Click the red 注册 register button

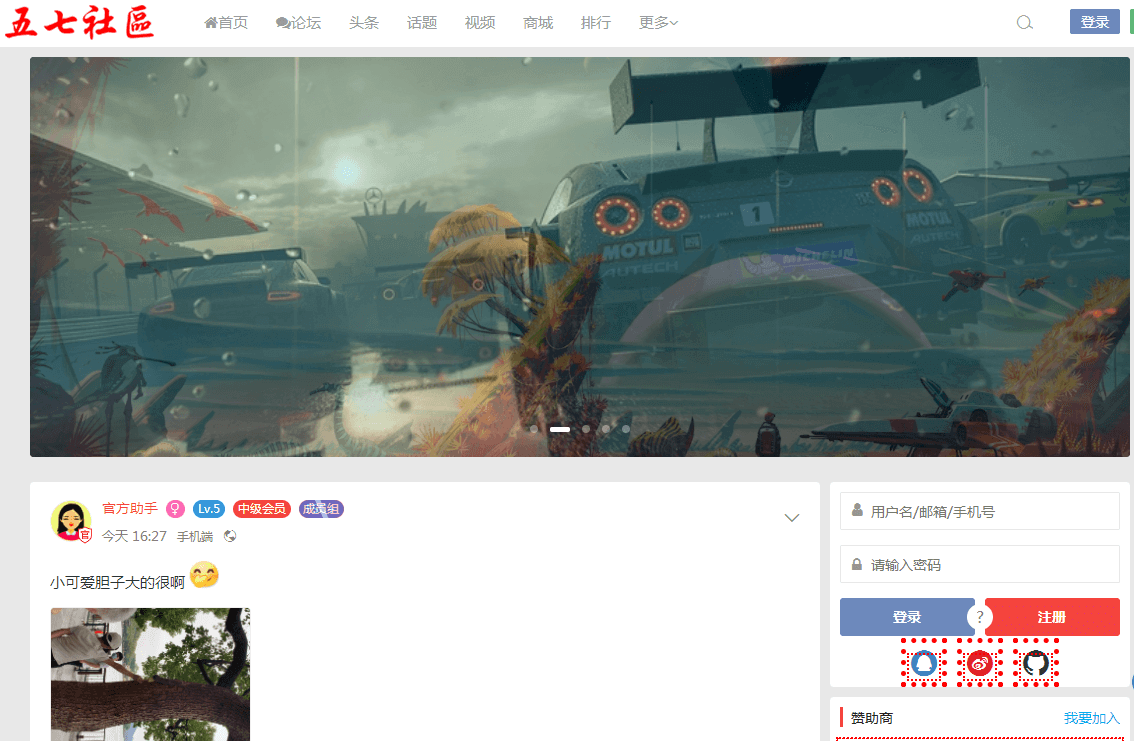(1052, 617)
